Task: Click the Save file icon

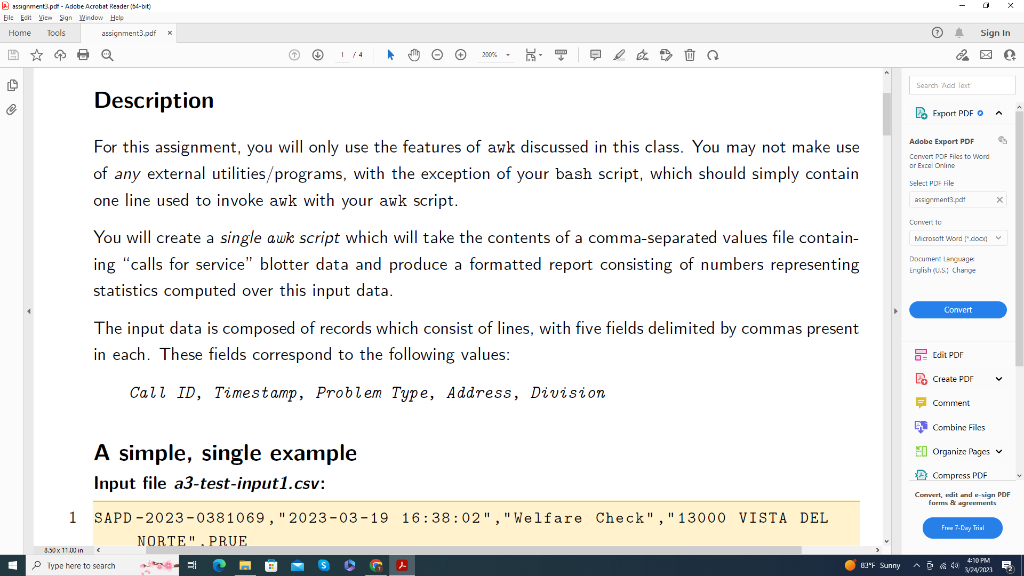Action: pyautogui.click(x=13, y=56)
